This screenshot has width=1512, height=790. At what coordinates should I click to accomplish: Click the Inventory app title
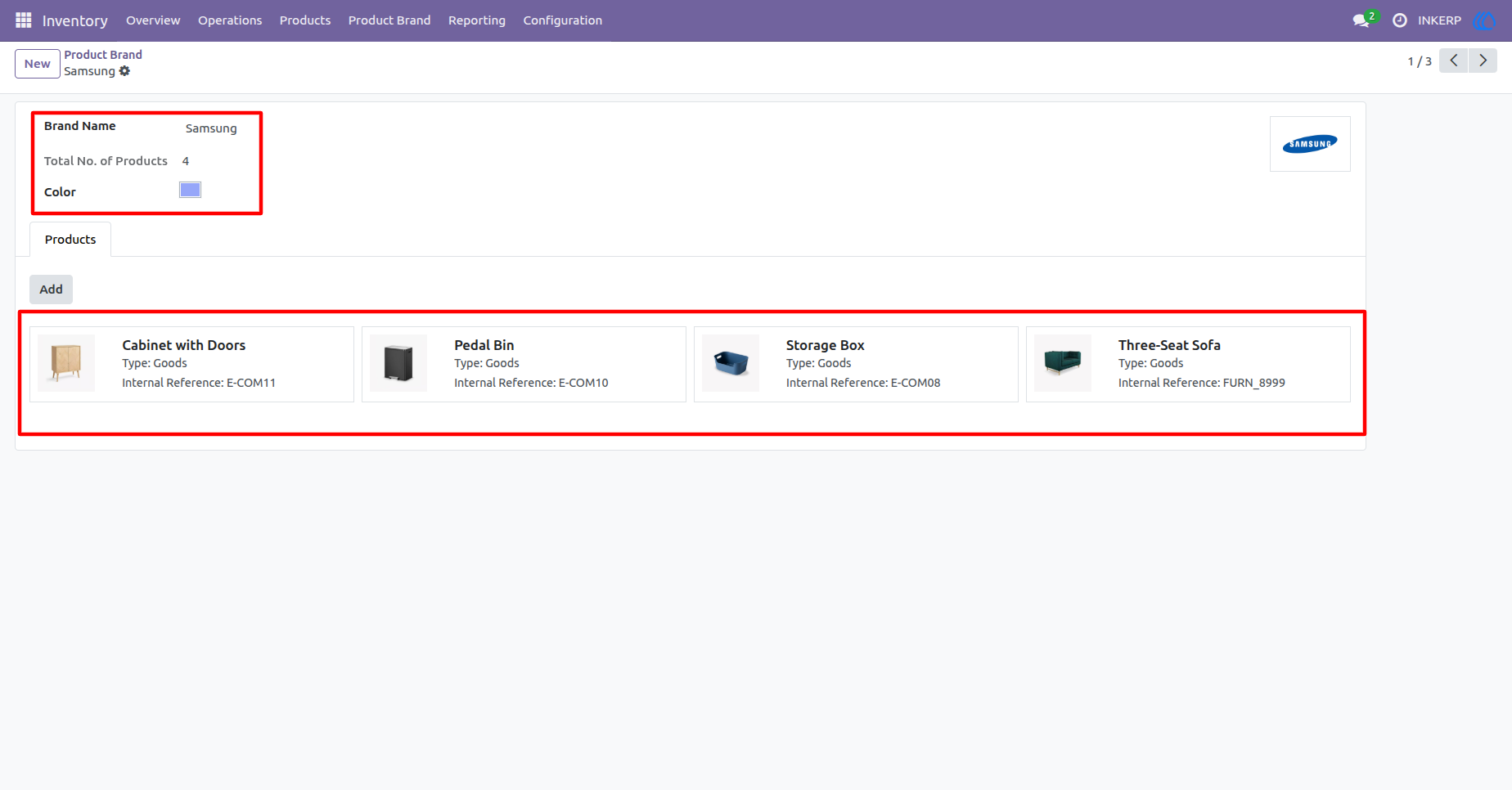tap(75, 20)
